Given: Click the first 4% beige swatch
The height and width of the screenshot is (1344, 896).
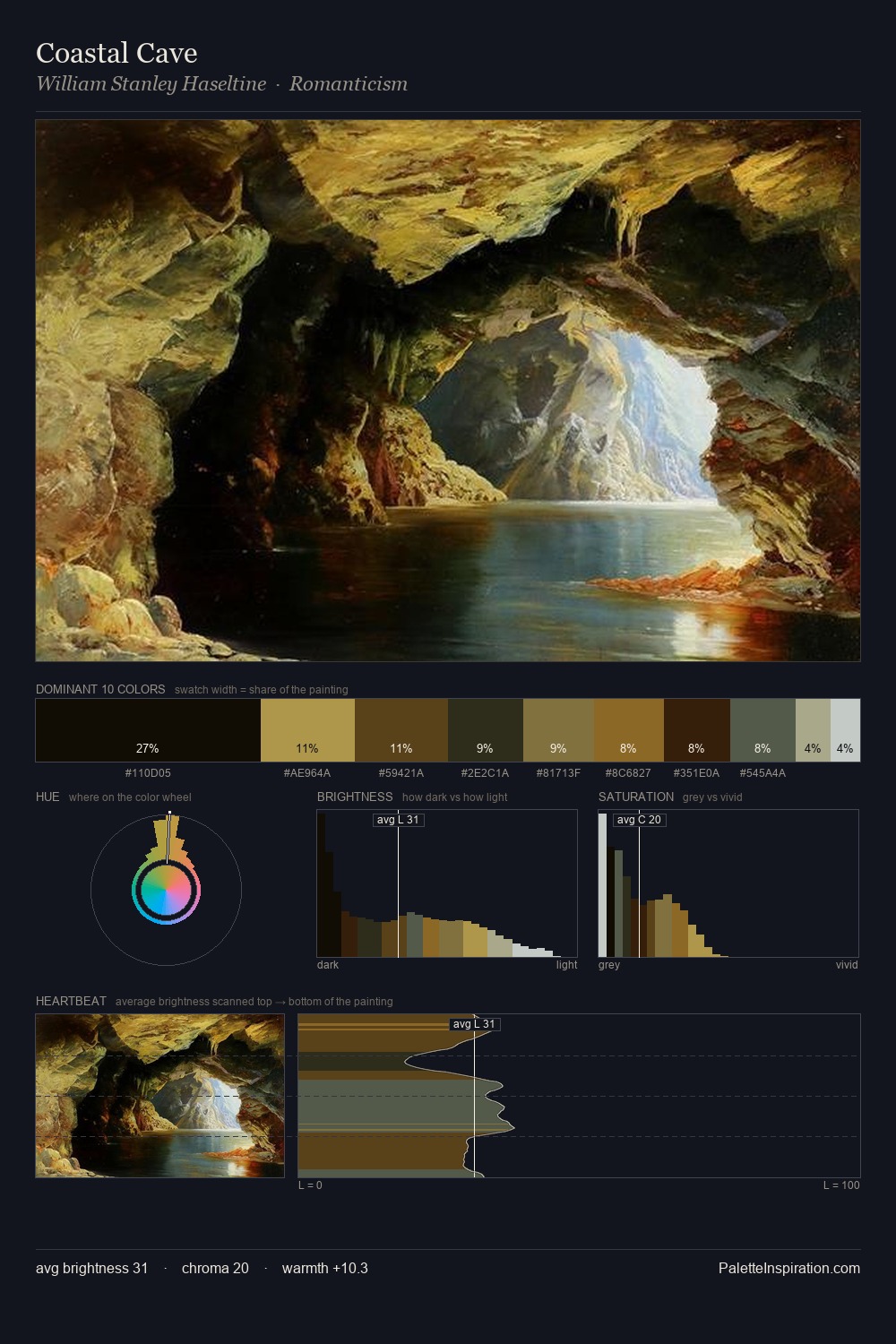Looking at the screenshot, I should (813, 730).
